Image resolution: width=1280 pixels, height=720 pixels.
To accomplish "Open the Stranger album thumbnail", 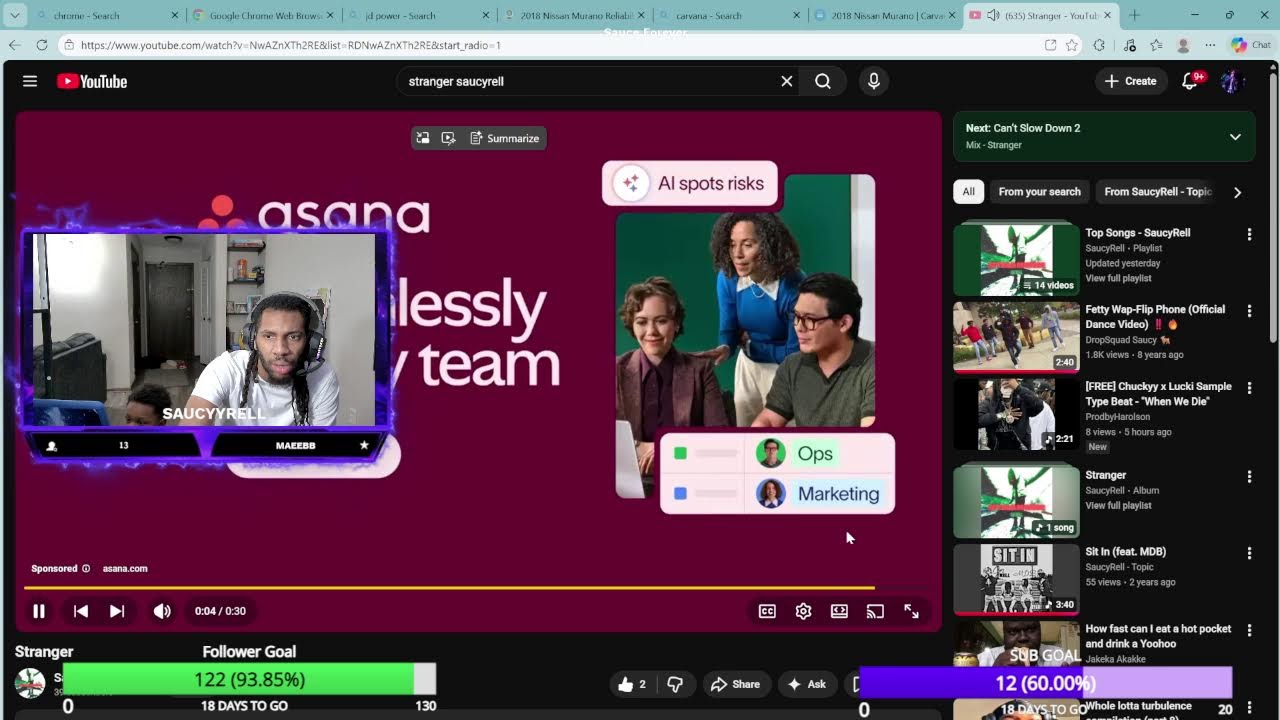I will tap(1016, 501).
